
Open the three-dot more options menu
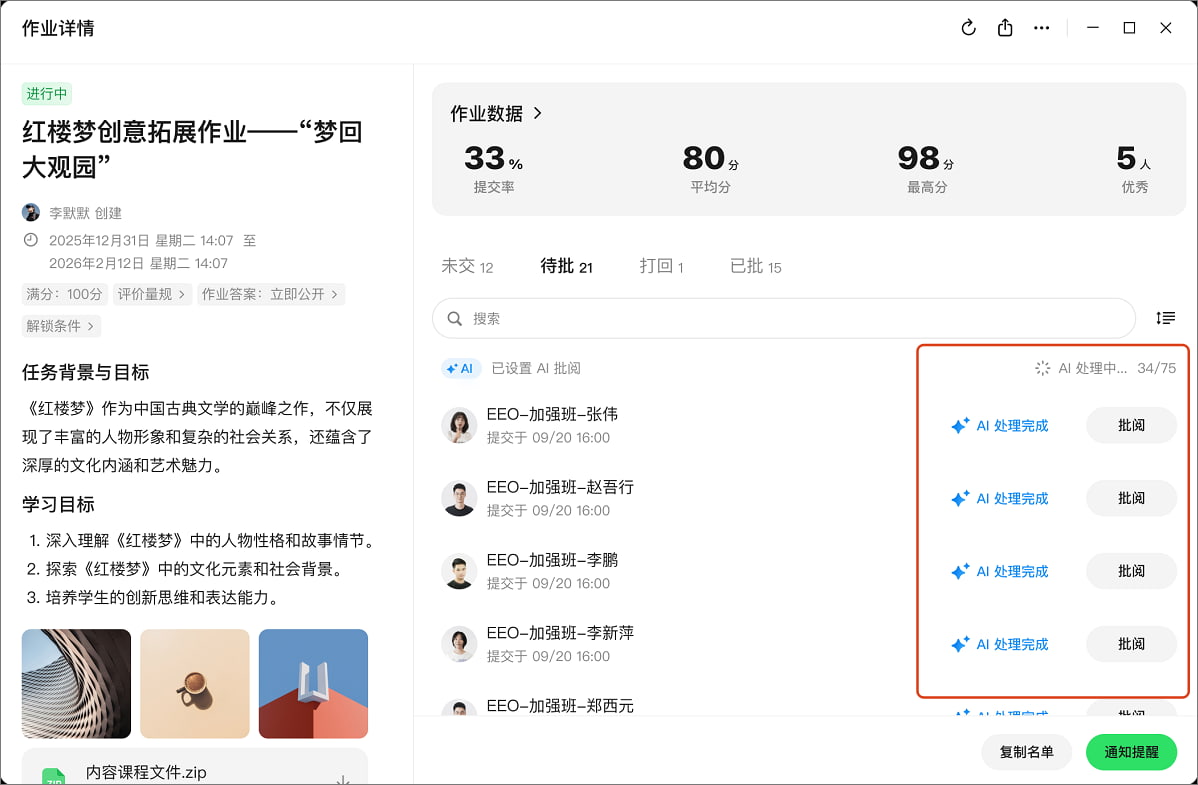click(1042, 28)
